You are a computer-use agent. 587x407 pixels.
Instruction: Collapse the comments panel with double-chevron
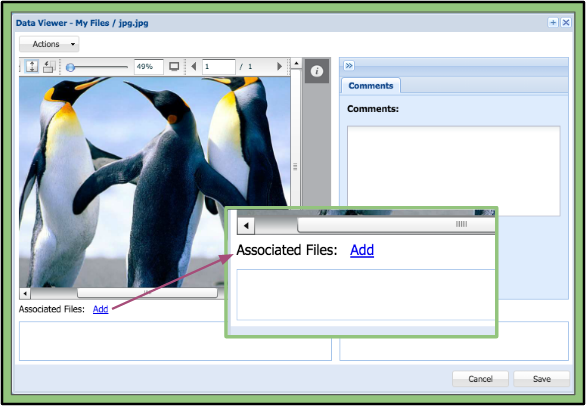pos(349,66)
